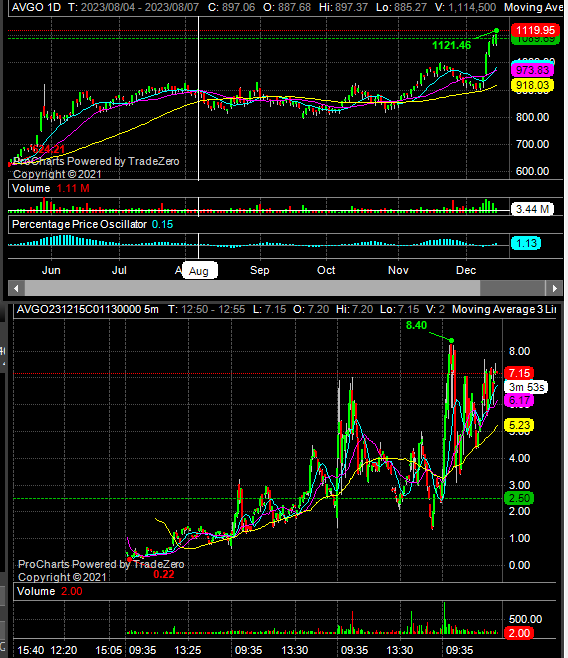The width and height of the screenshot is (568, 658).
Task: Click the 8.40 high annotation on option chart
Action: pyautogui.click(x=417, y=325)
